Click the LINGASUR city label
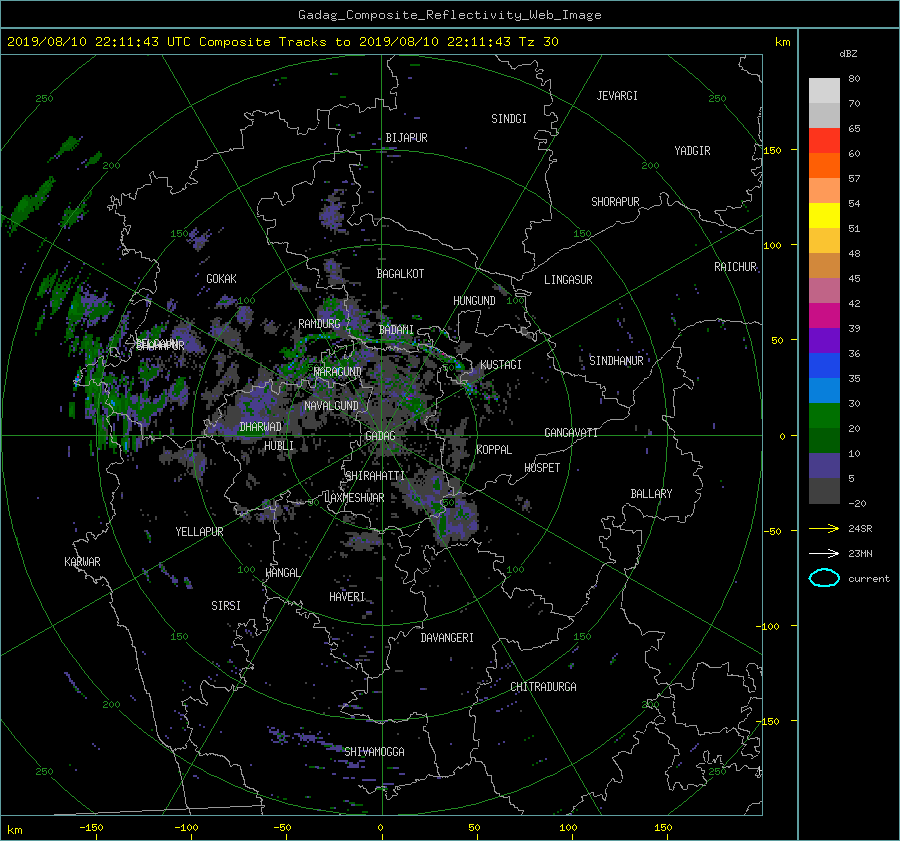Viewport: 900px width, 841px height. (x=568, y=280)
